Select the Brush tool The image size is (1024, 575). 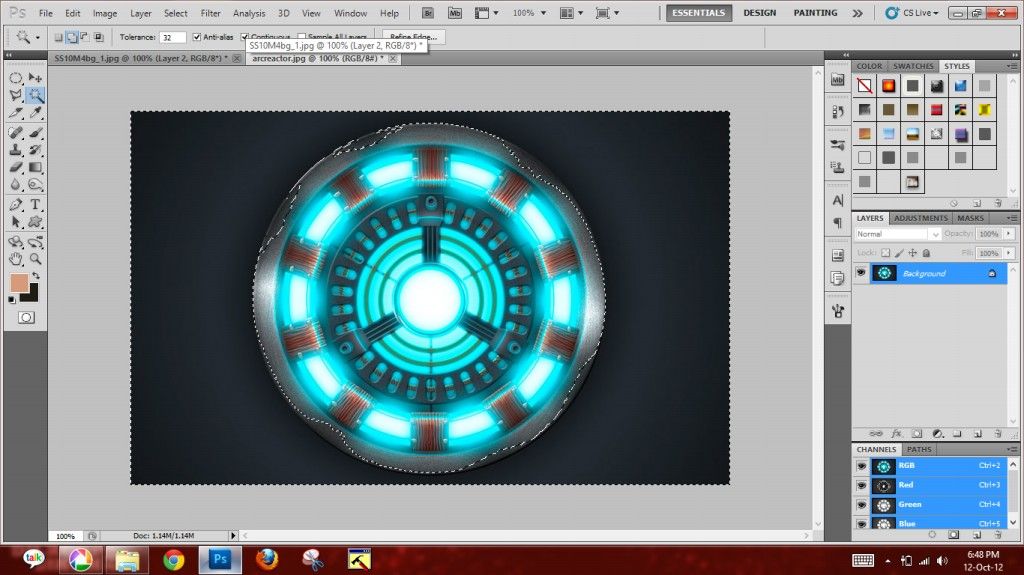(x=35, y=133)
